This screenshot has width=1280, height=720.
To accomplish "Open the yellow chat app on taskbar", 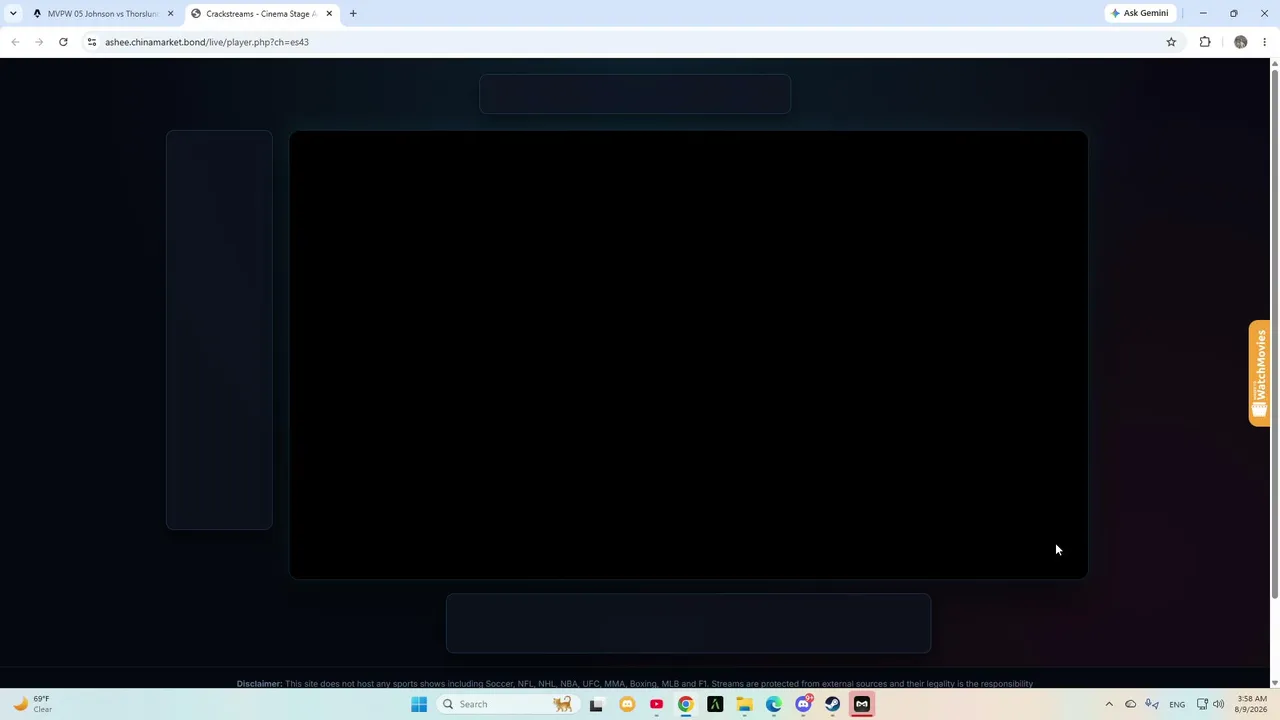I will click(627, 704).
